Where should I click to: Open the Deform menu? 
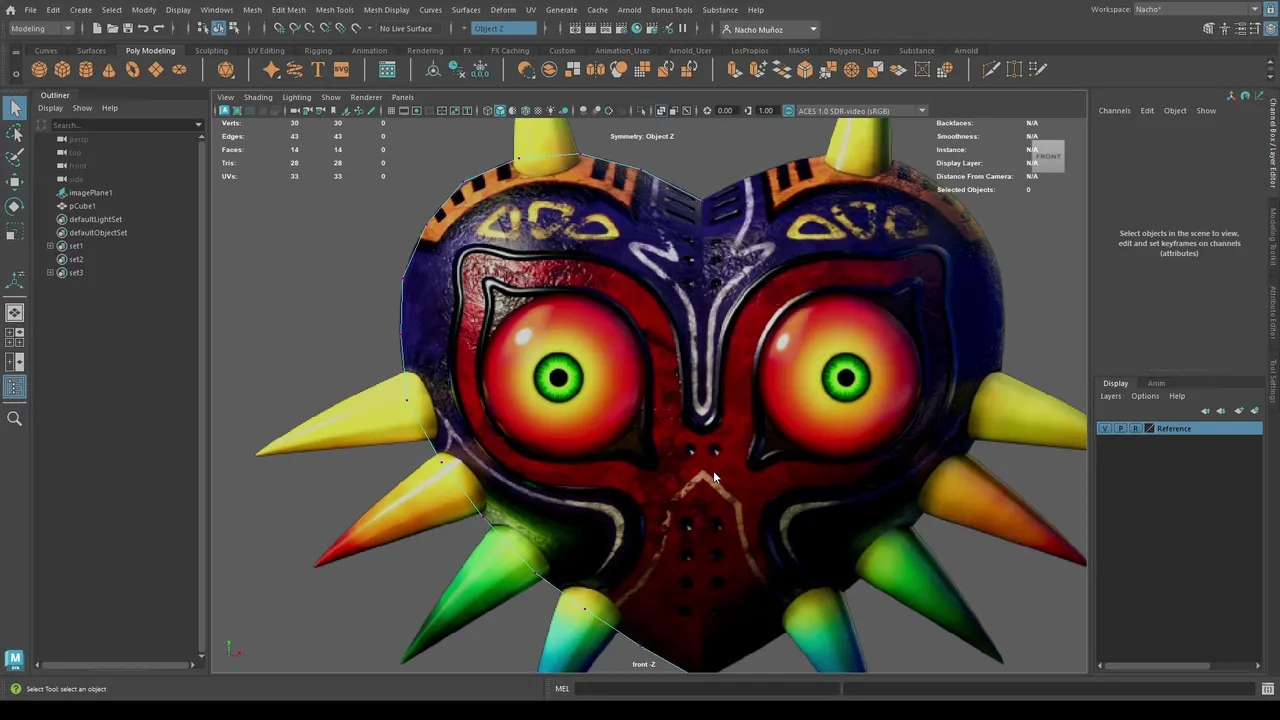(503, 10)
